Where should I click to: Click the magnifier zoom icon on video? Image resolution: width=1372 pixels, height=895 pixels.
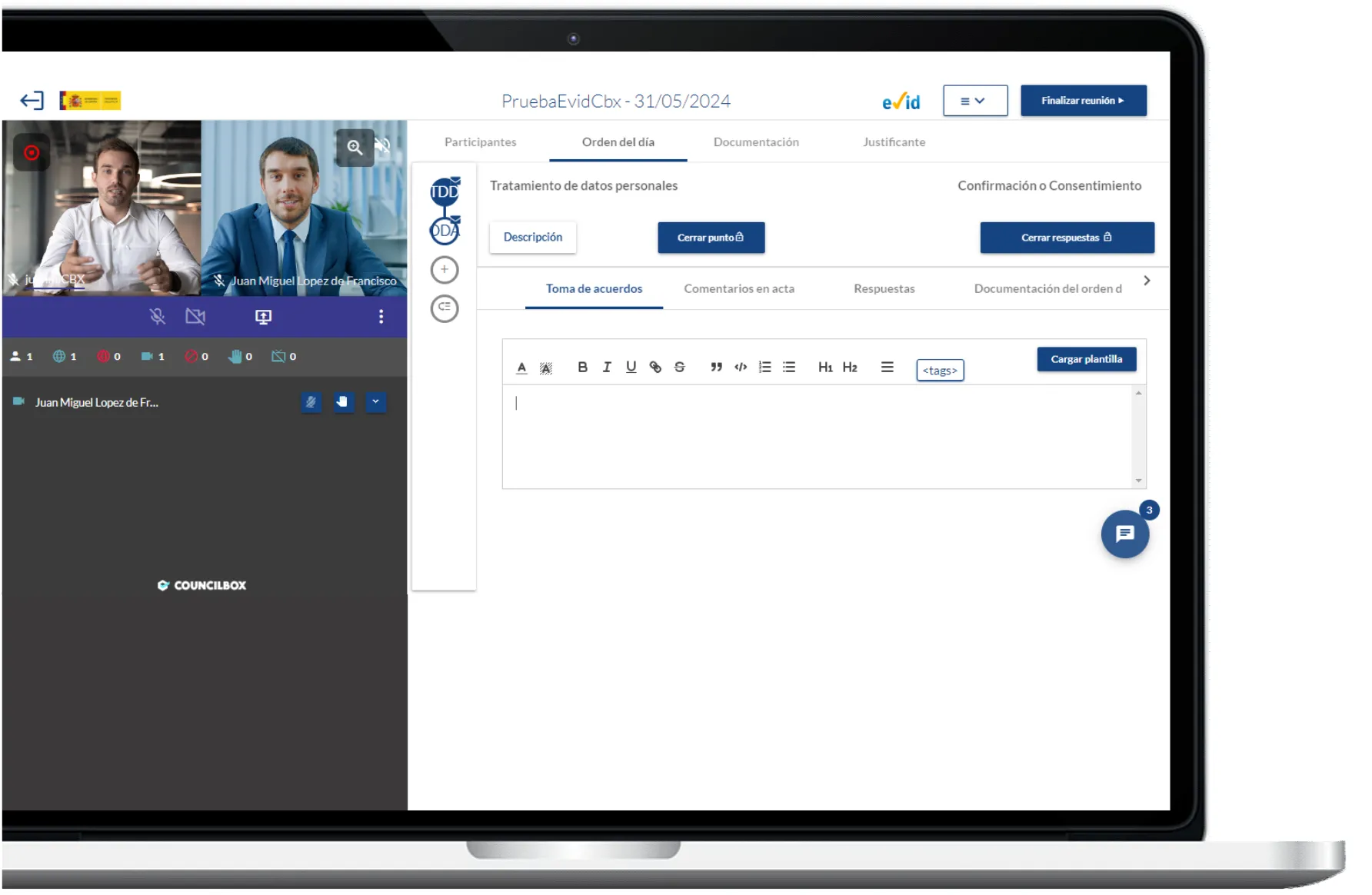355,148
